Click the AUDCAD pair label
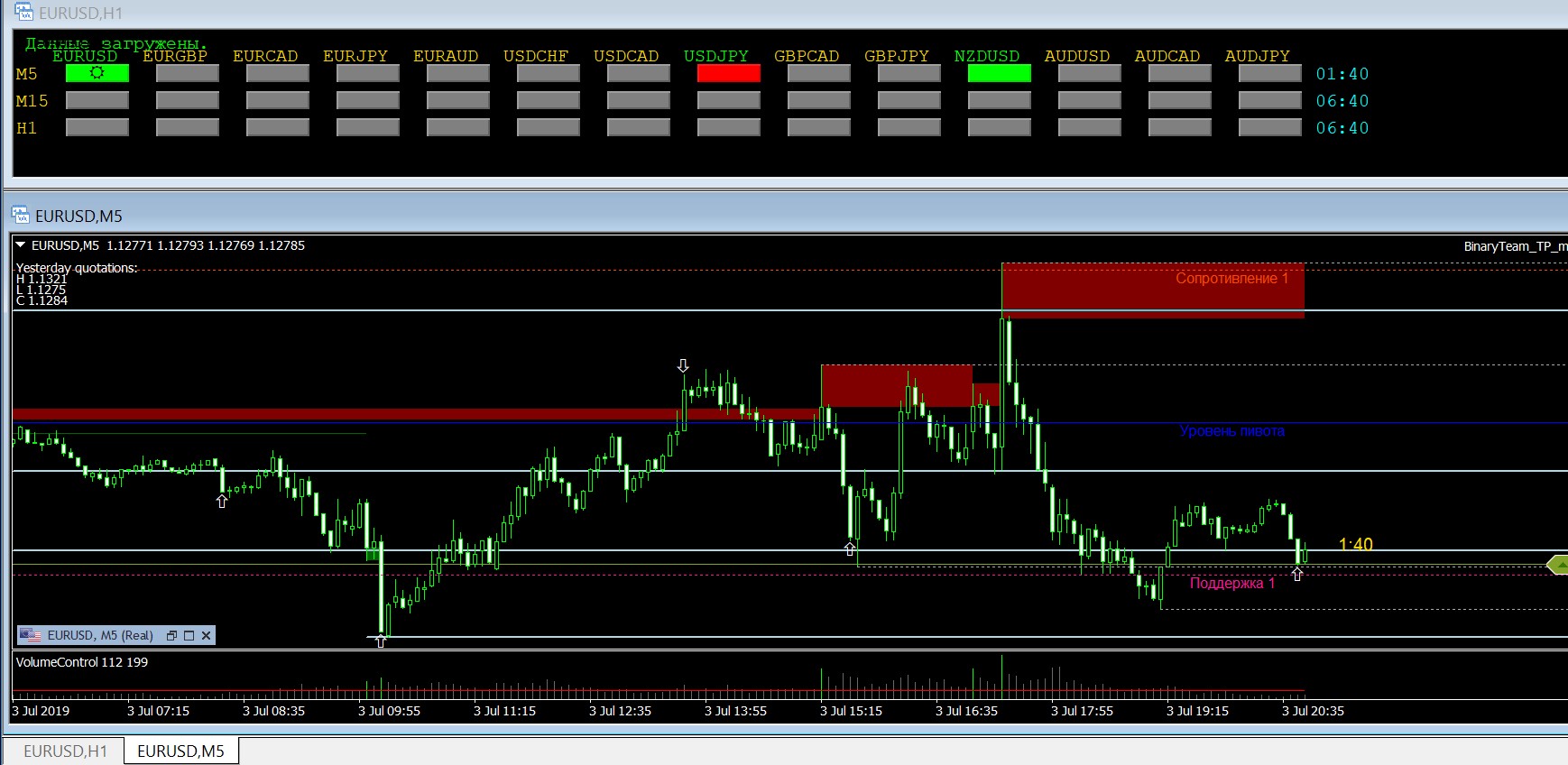1568x765 pixels. coord(1167,56)
